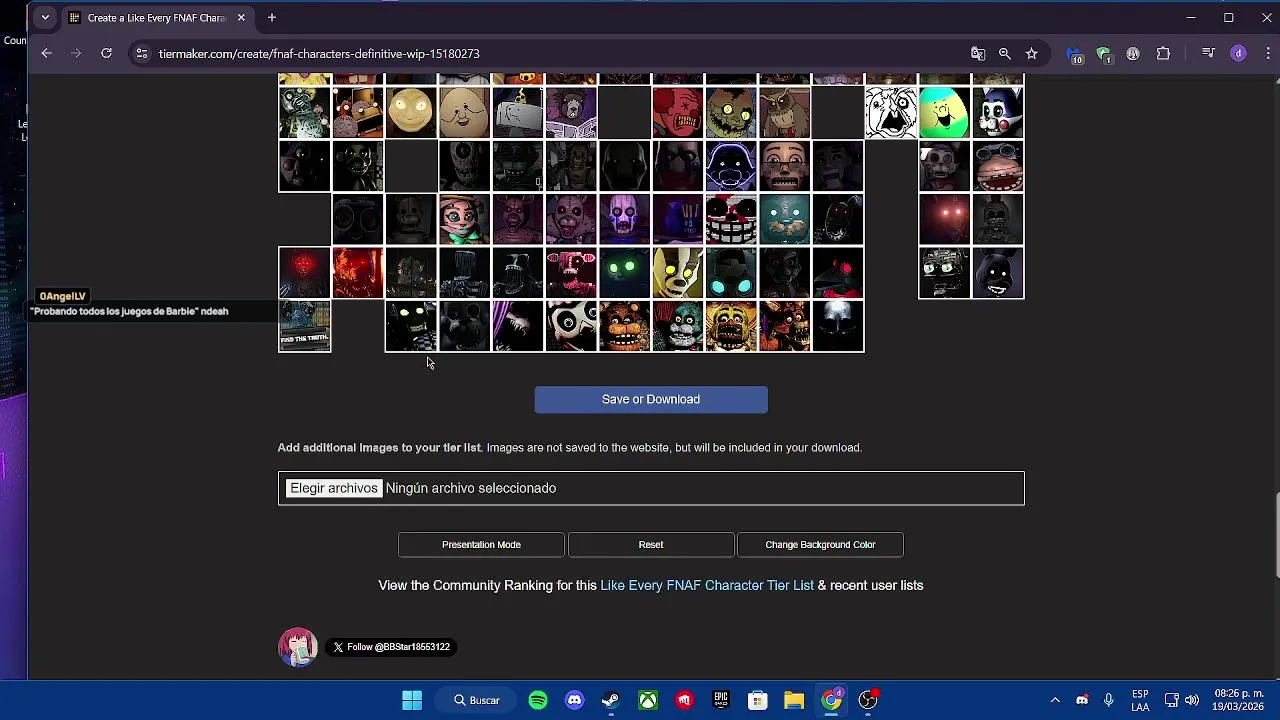Click the zoom magnifier icon in address bar
The height and width of the screenshot is (720, 1280).
[1005, 54]
